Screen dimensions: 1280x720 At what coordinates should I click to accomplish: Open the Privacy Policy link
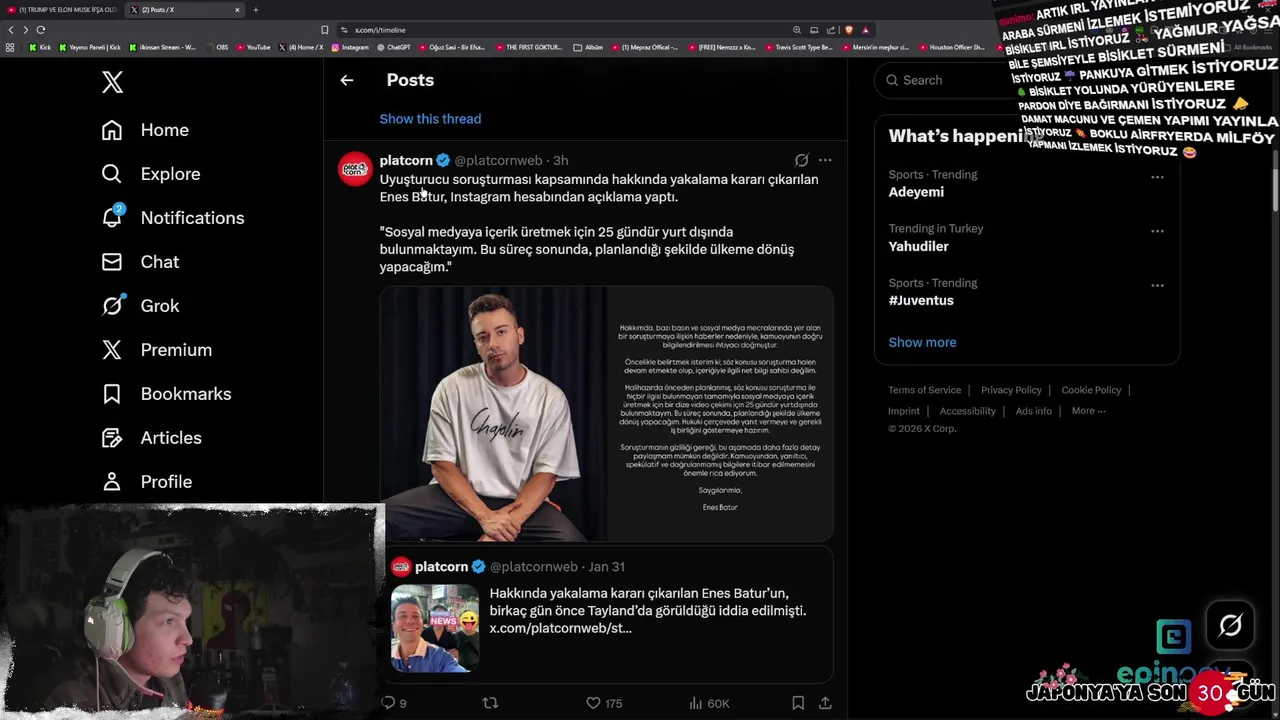(1011, 390)
